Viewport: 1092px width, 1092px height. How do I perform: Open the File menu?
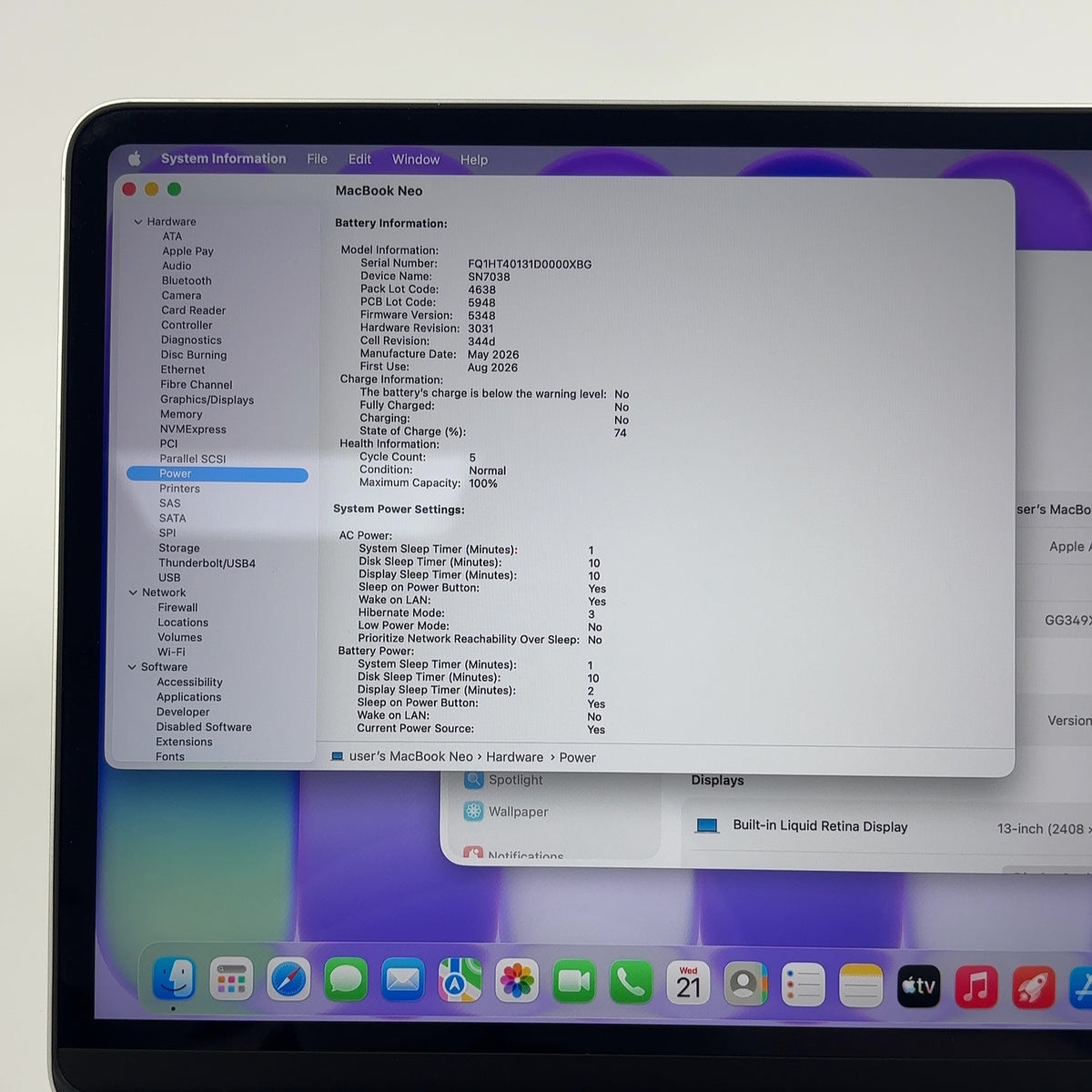(317, 158)
